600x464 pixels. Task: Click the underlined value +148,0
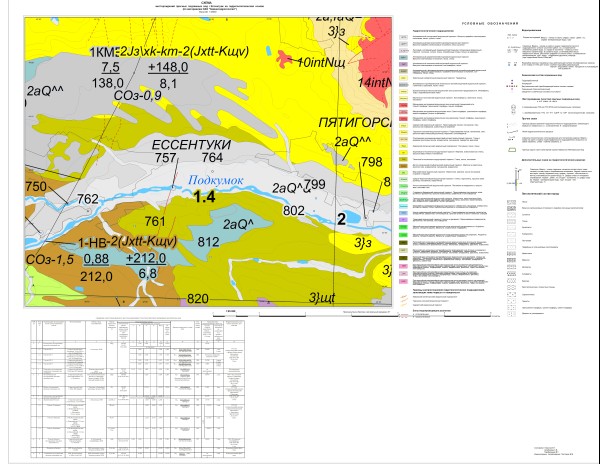(x=168, y=67)
